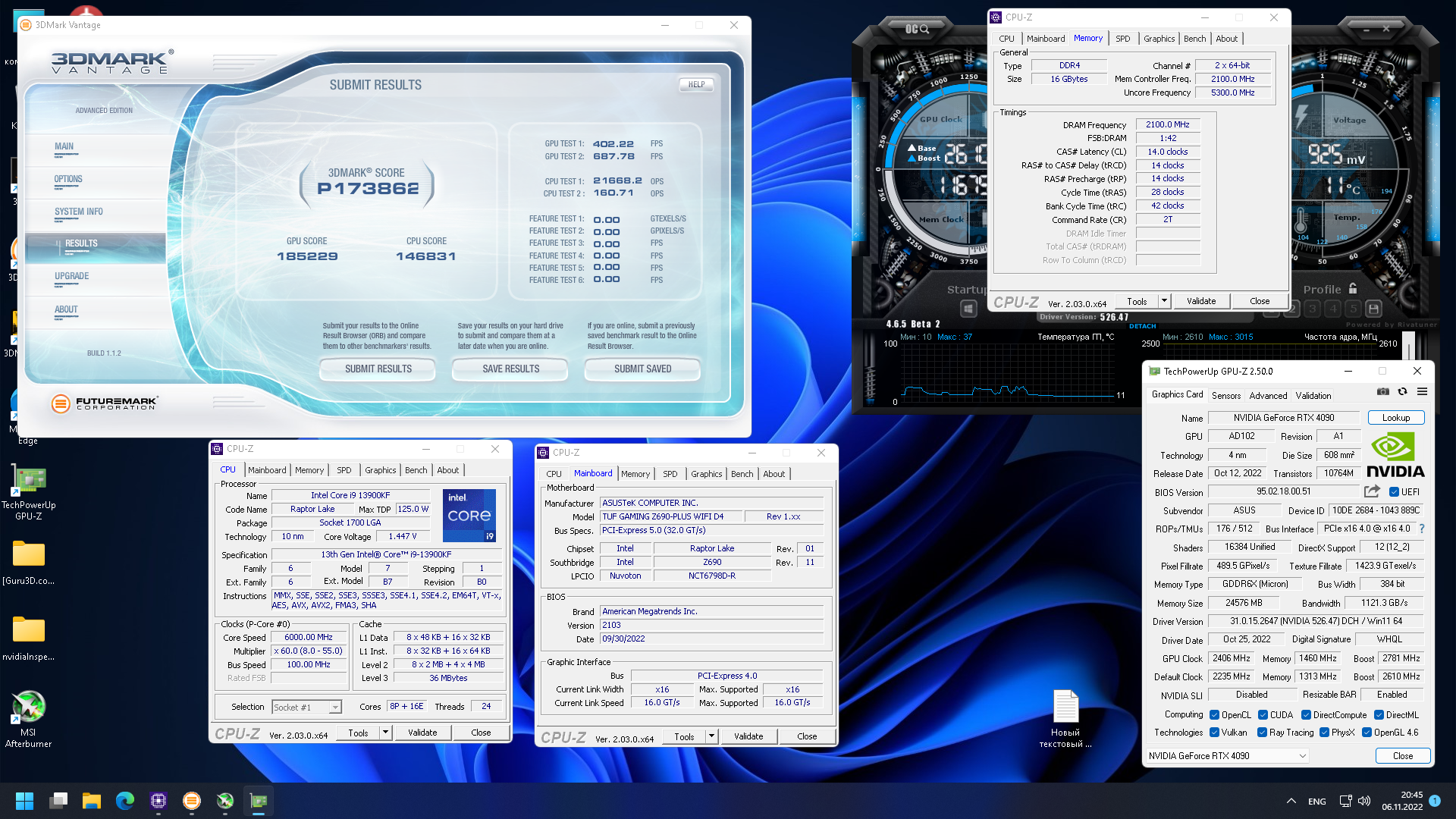Click DETACH in MSI Afterburner
Viewport: 1456px width, 819px height.
tap(1142, 326)
